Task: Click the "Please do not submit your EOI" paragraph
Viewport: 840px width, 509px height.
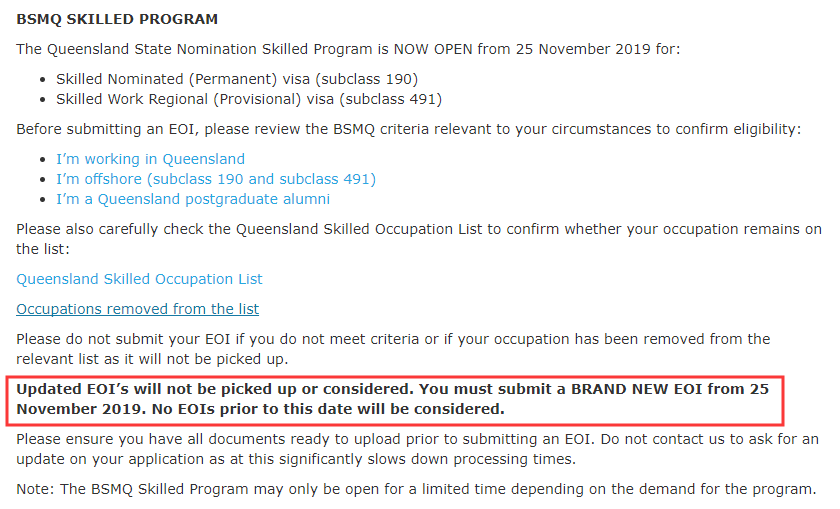Action: (392, 339)
